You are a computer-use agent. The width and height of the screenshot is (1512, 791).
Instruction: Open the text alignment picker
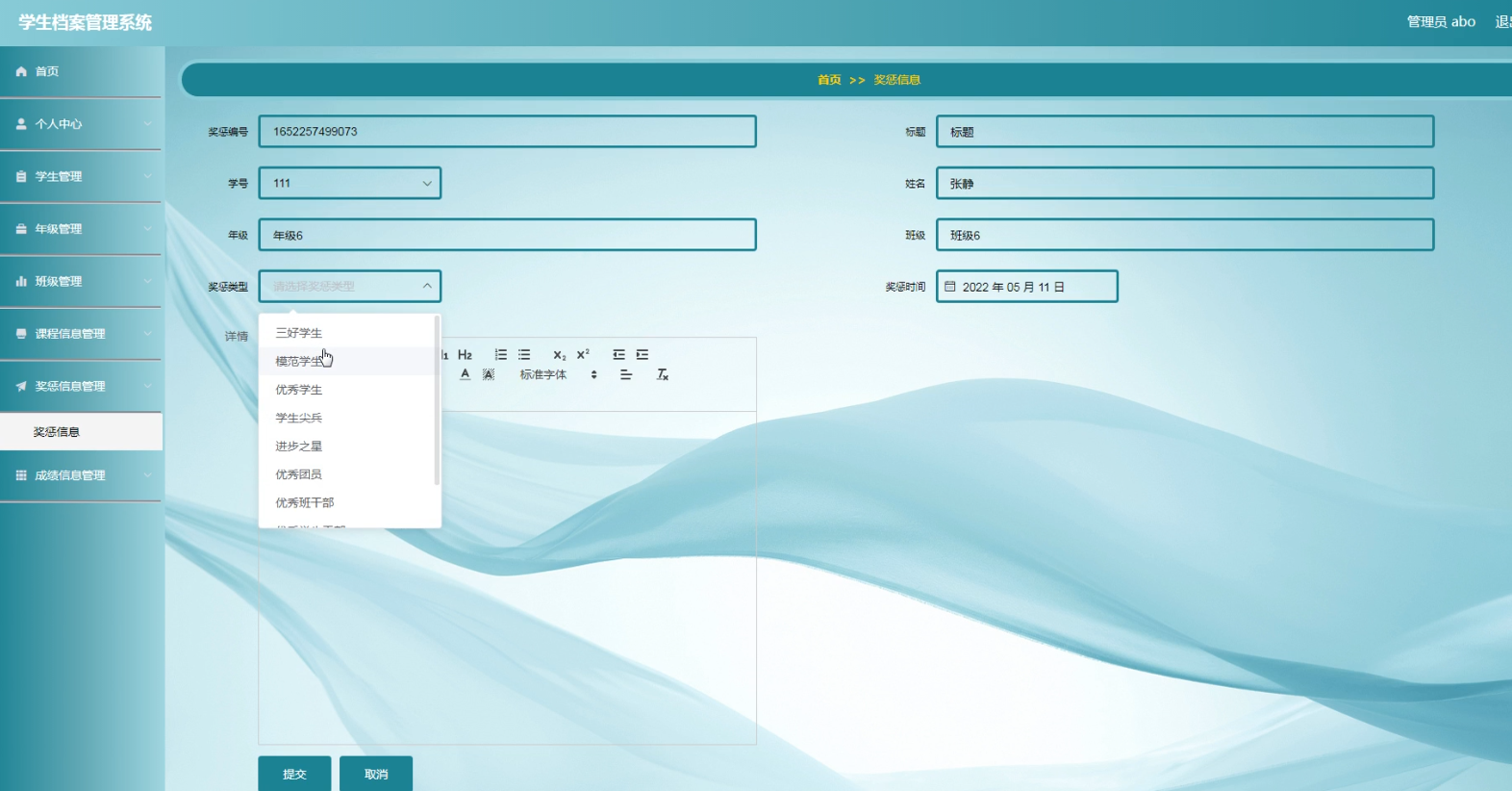coord(626,374)
